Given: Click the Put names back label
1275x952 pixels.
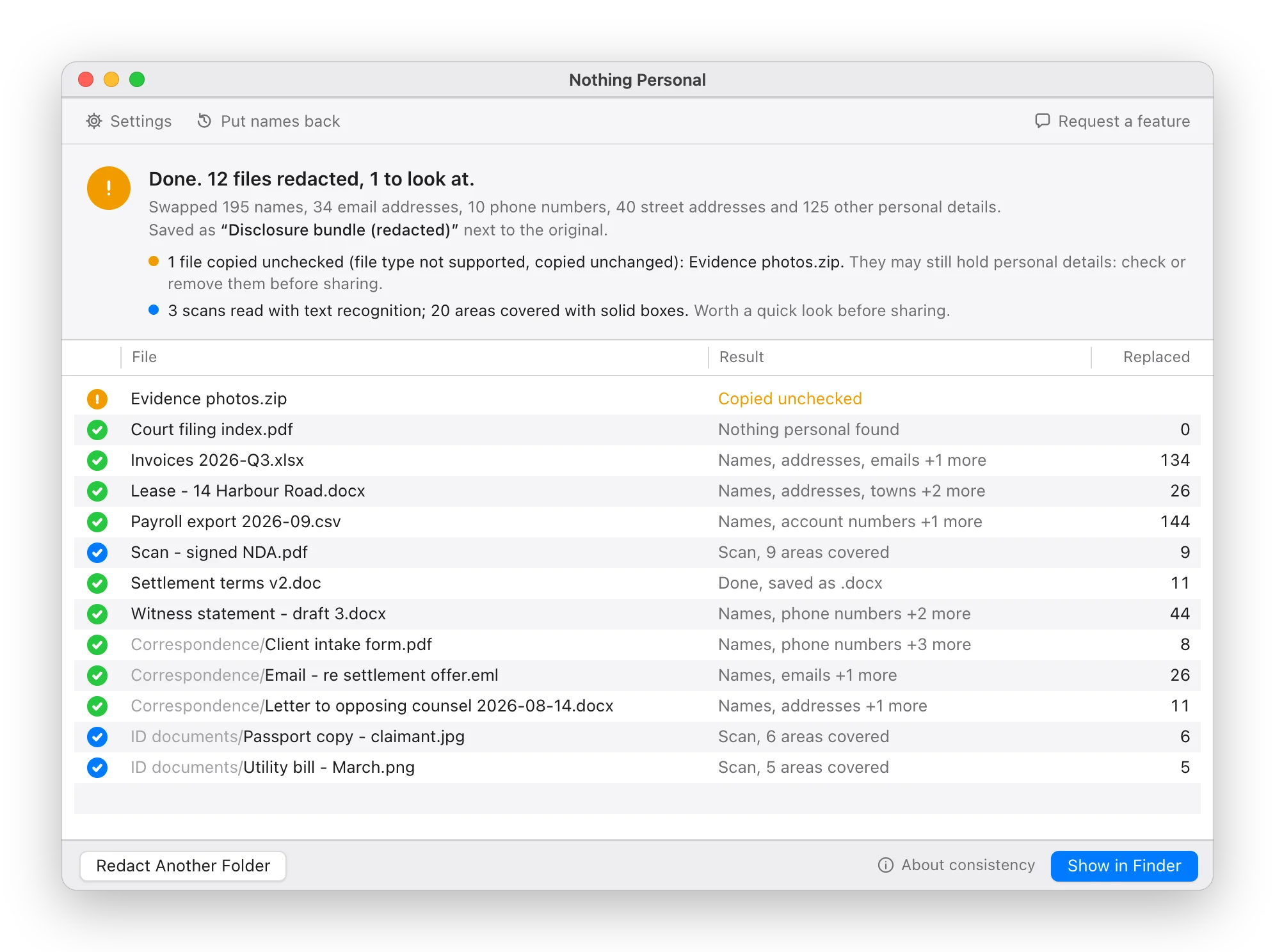Looking at the screenshot, I should 280,121.
